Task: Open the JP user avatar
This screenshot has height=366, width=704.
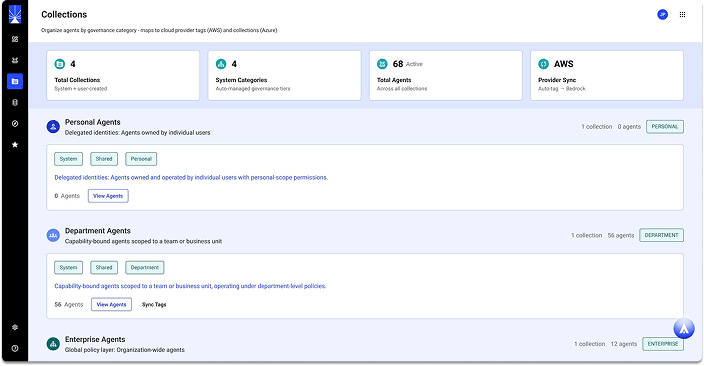Action: click(662, 14)
